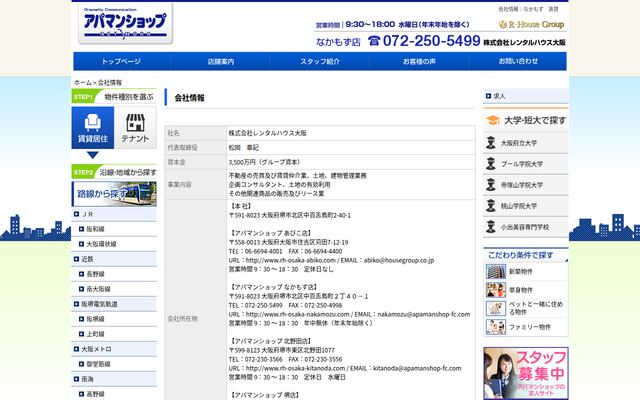The image size is (640, 400).
Task: Open the 御堂筋線 line link
Action: point(98,364)
